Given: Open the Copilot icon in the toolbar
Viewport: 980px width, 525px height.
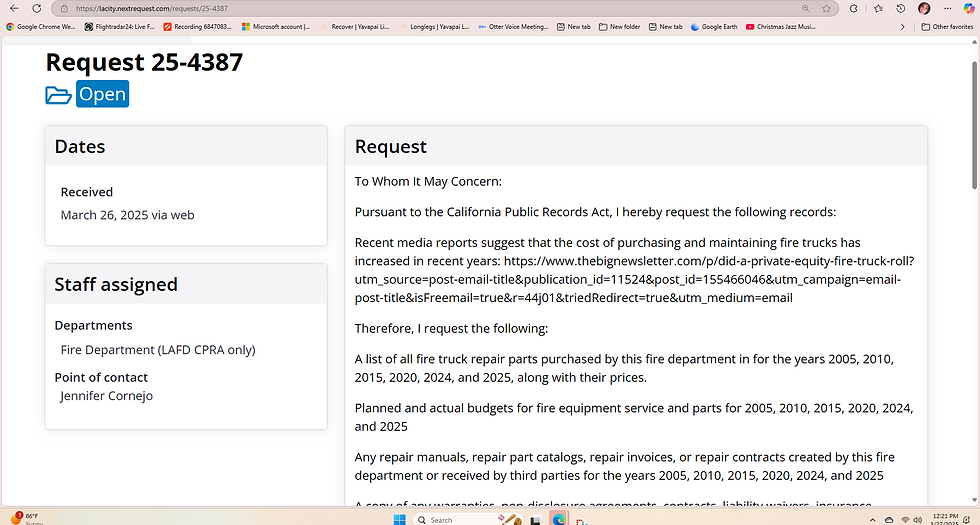Looking at the screenshot, I should pos(969,9).
